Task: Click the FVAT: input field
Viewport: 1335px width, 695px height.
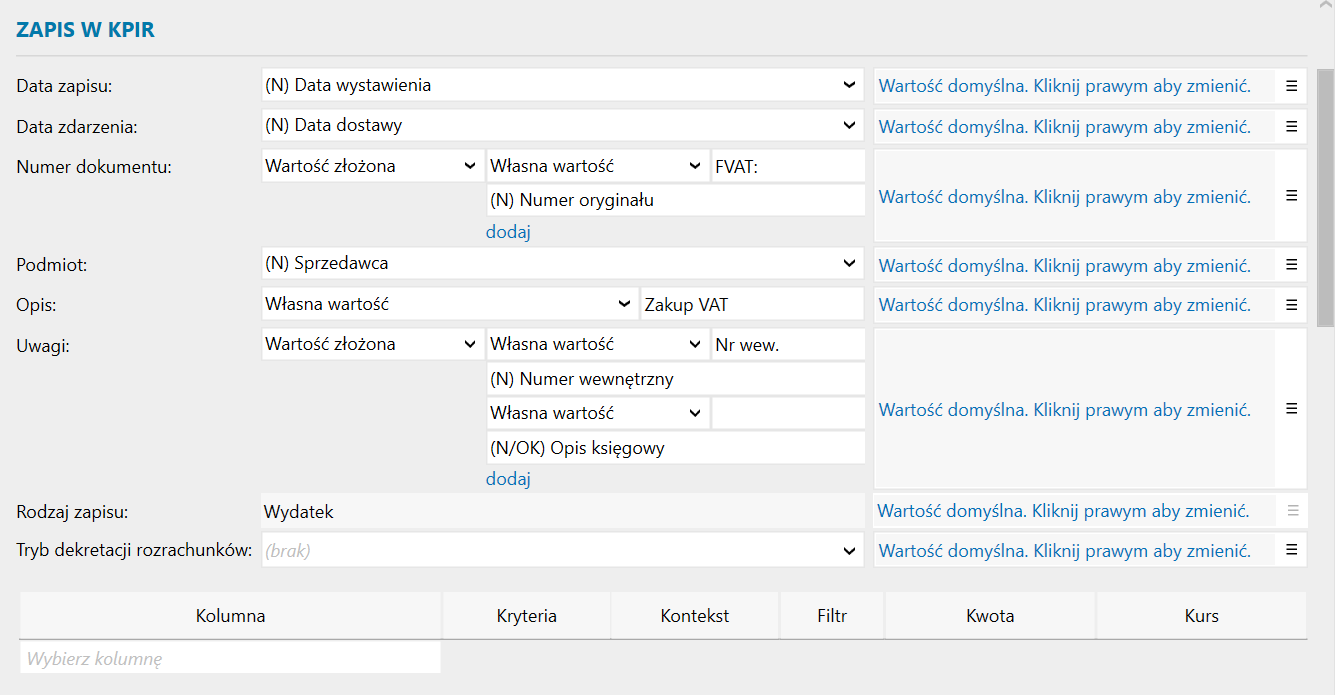Action: 788,166
